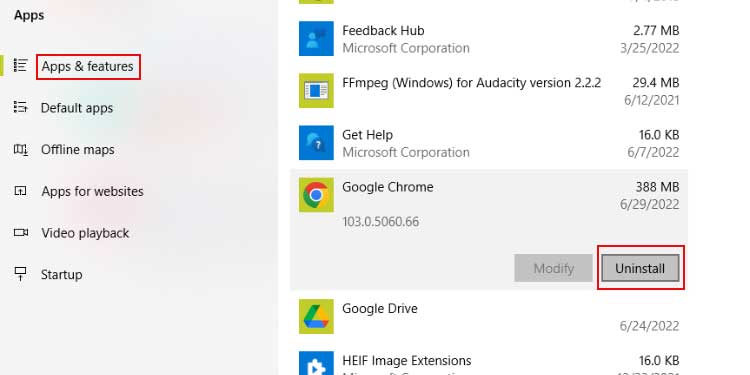Image resolution: width=750 pixels, height=375 pixels.
Task: Click the Google Chrome app name
Action: click(387, 187)
